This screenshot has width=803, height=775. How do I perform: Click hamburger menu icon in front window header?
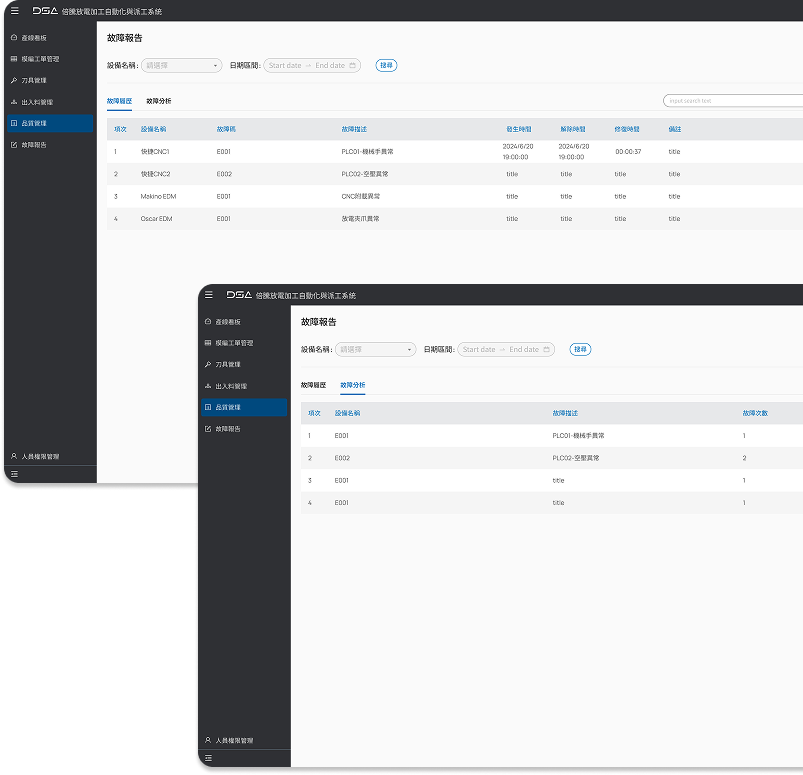tap(209, 295)
